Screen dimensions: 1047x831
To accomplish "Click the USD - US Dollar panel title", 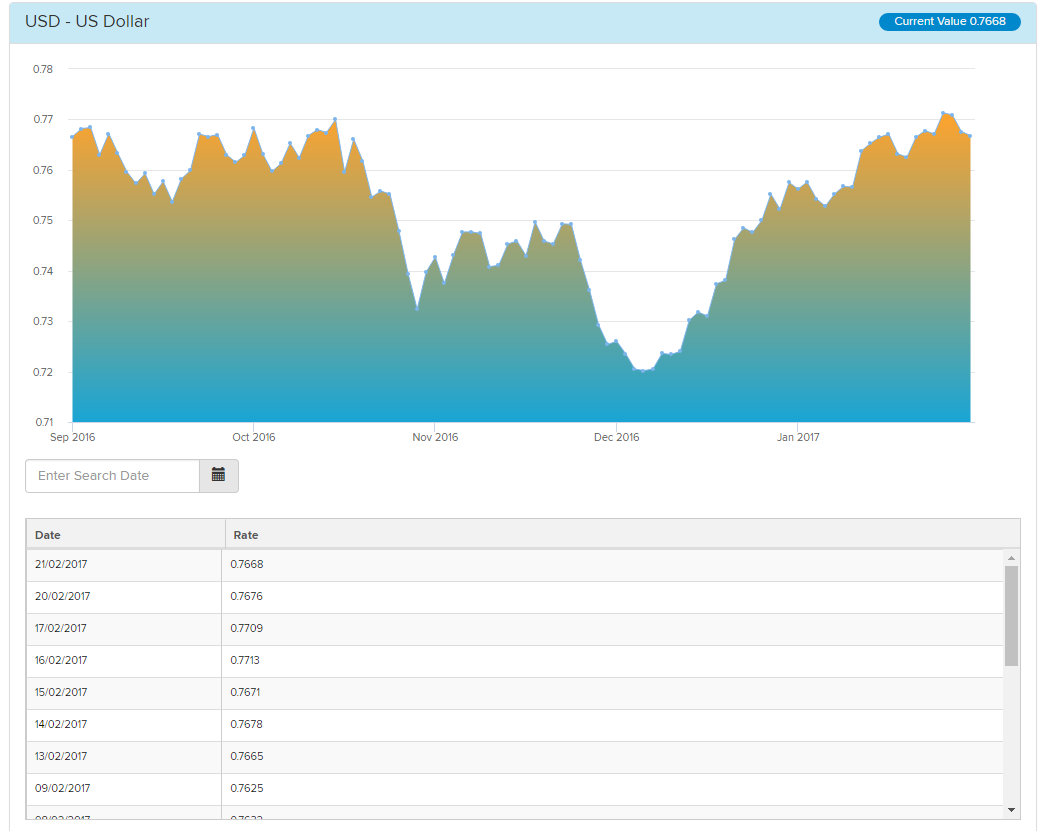I will (x=87, y=22).
